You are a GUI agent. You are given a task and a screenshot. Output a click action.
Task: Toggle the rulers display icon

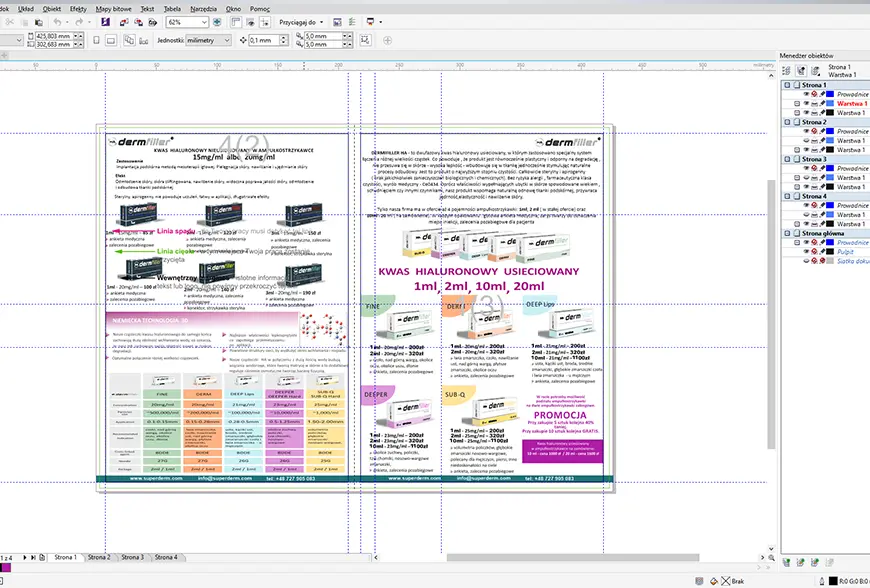(x=236, y=22)
